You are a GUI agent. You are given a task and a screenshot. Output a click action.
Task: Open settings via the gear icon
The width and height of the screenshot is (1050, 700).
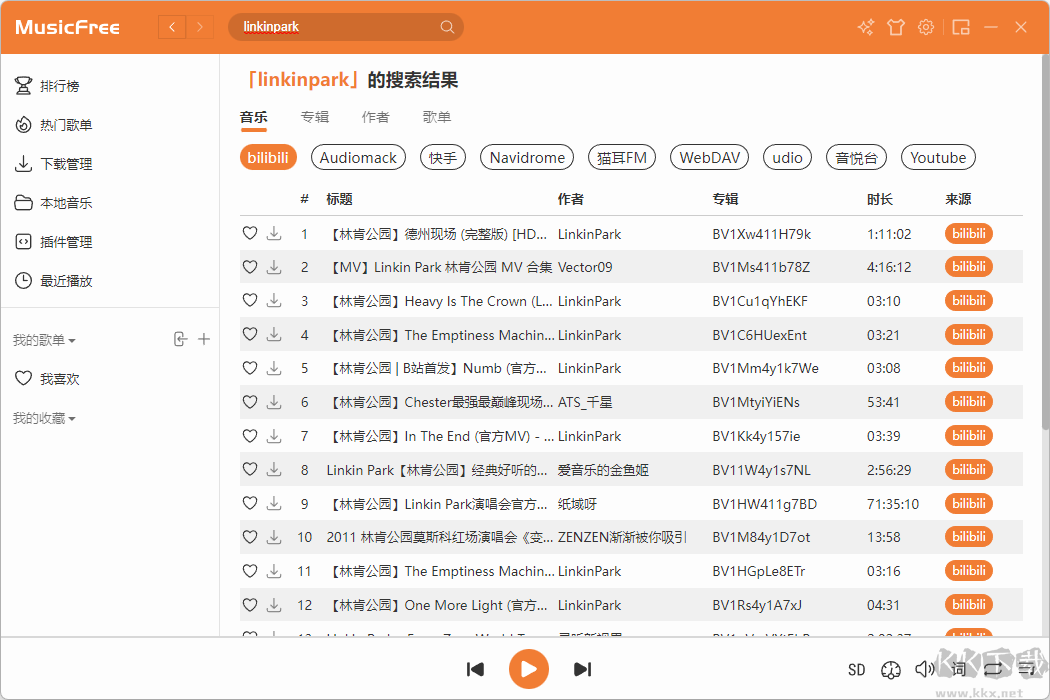coord(926,27)
